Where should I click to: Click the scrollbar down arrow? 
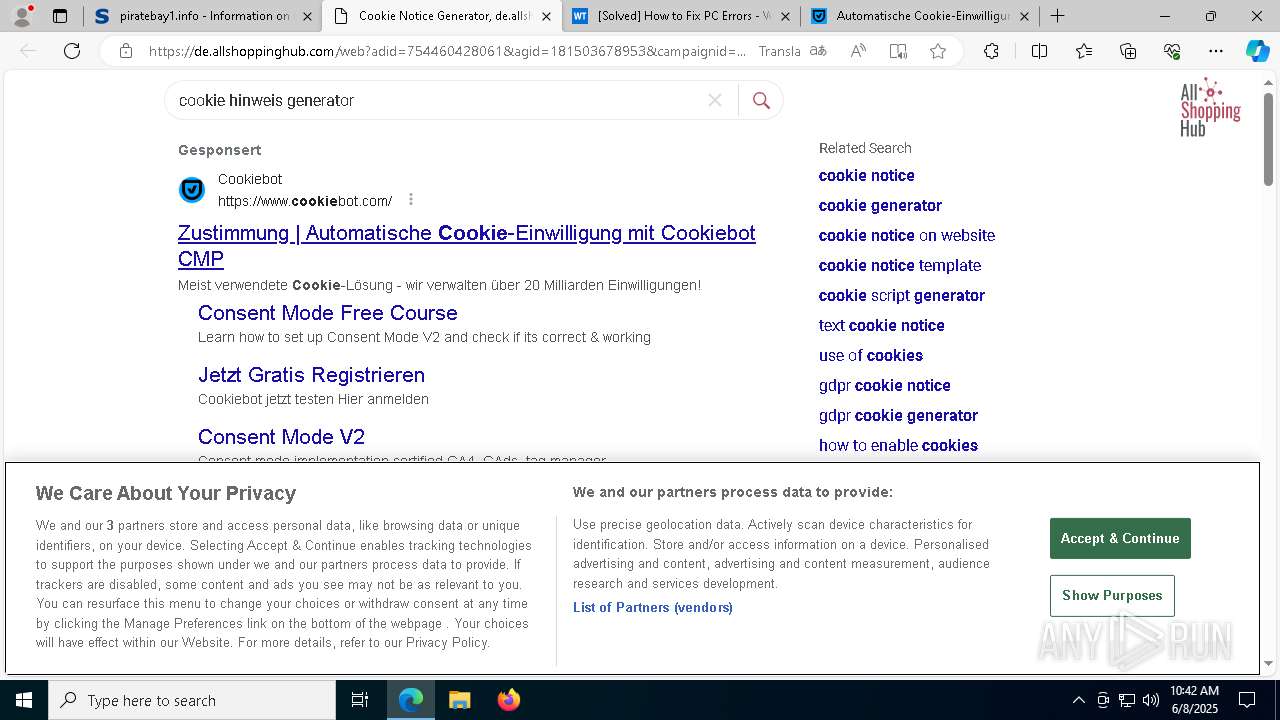click(x=1268, y=663)
